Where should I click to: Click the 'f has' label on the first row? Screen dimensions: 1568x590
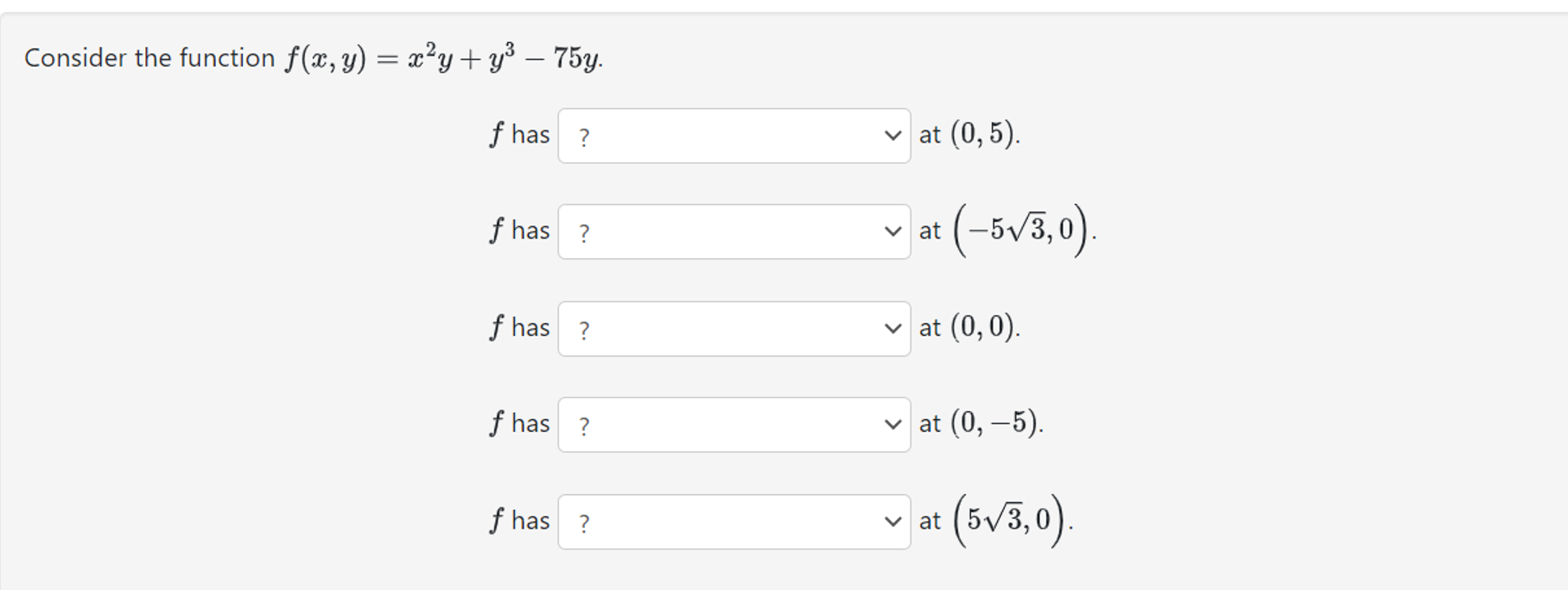click(519, 136)
